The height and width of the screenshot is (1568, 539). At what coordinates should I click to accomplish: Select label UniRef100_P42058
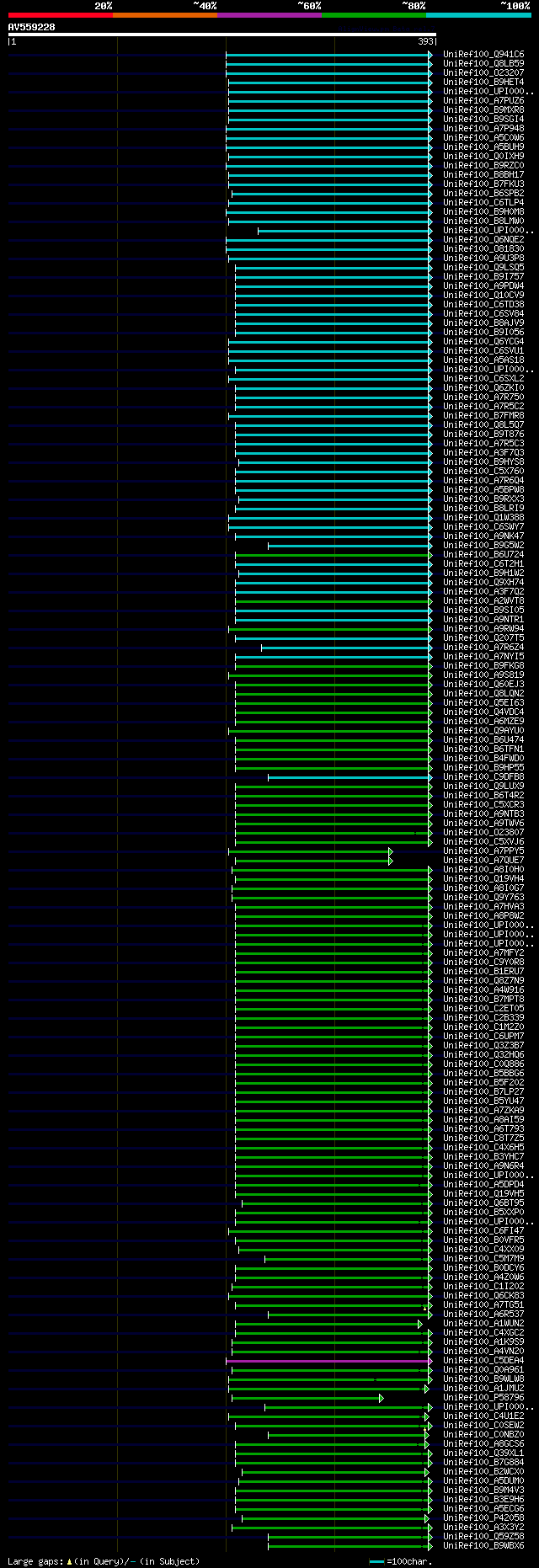[483, 1518]
